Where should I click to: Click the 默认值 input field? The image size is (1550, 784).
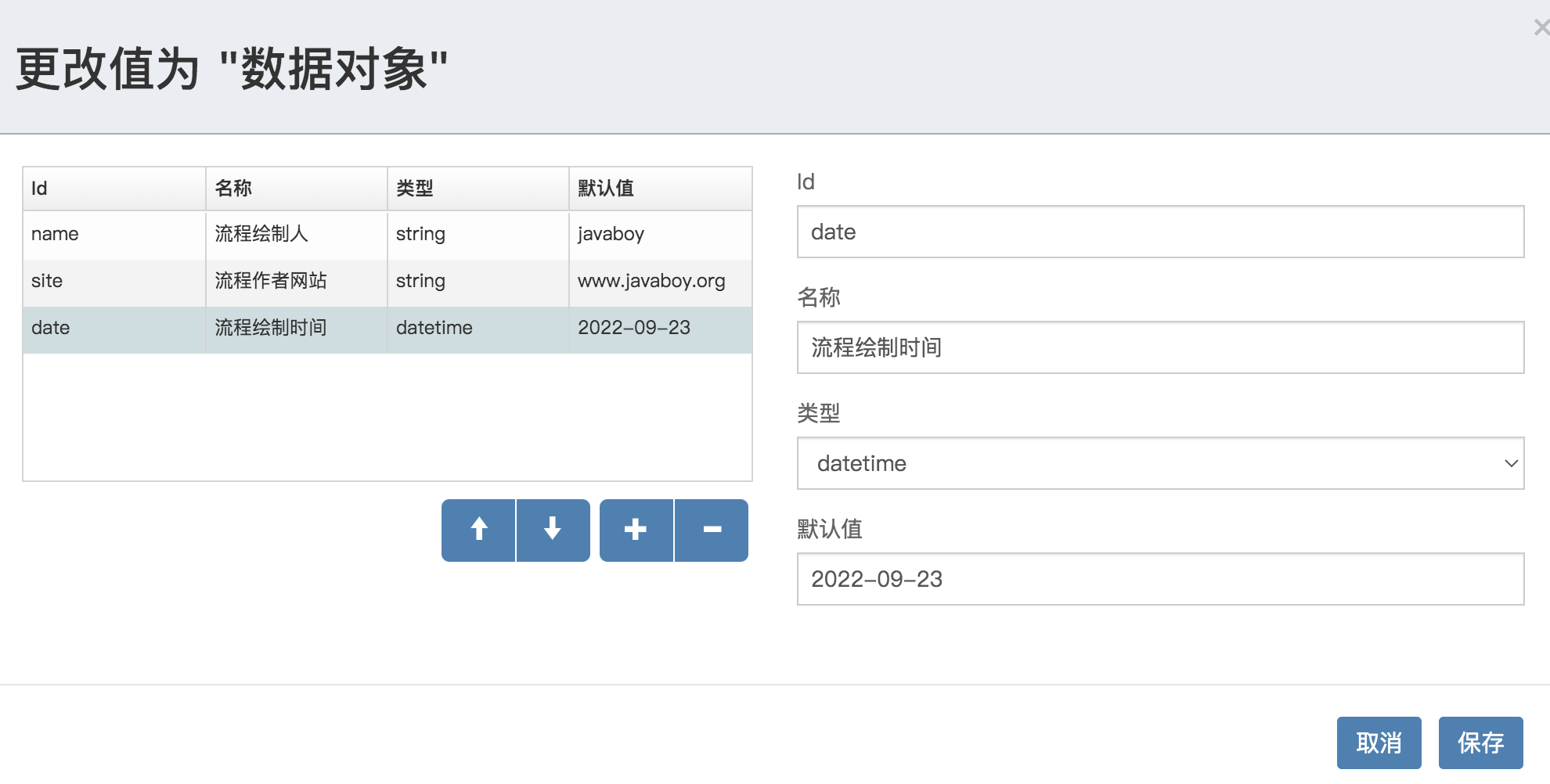(x=1160, y=579)
